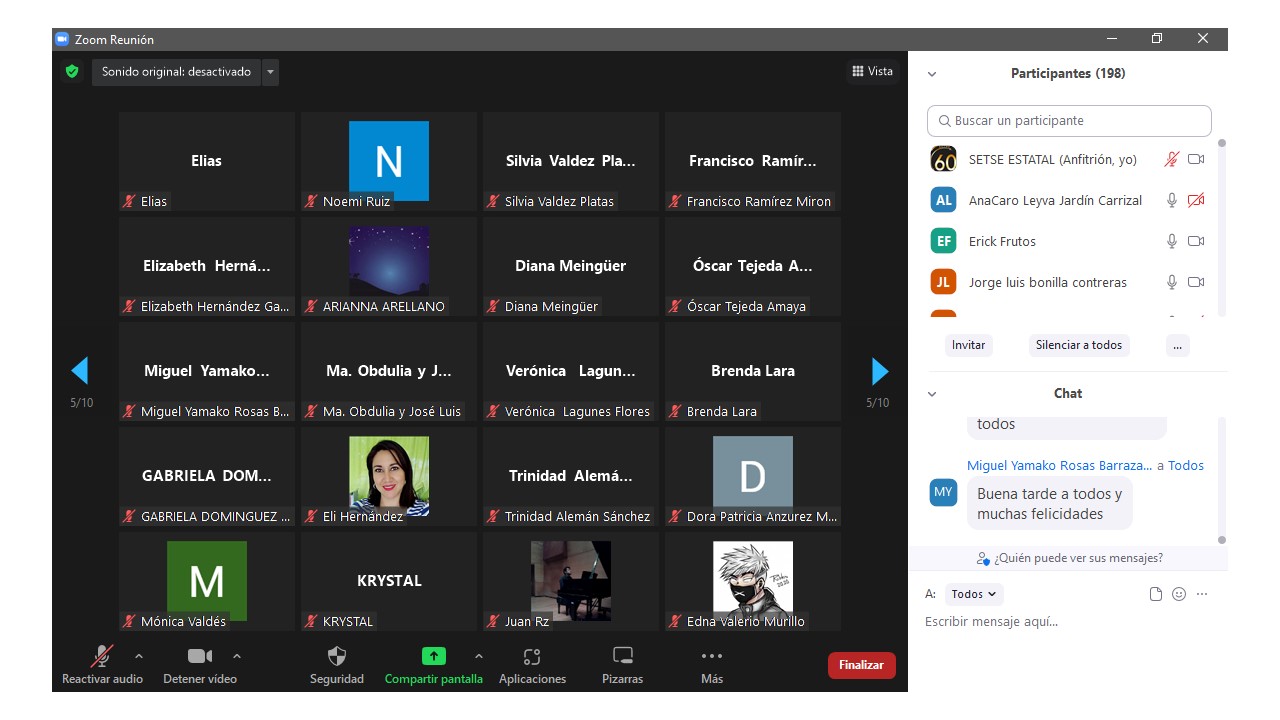Open the Seguridad shield icon
Image resolution: width=1280 pixels, height=720 pixels.
tap(337, 657)
